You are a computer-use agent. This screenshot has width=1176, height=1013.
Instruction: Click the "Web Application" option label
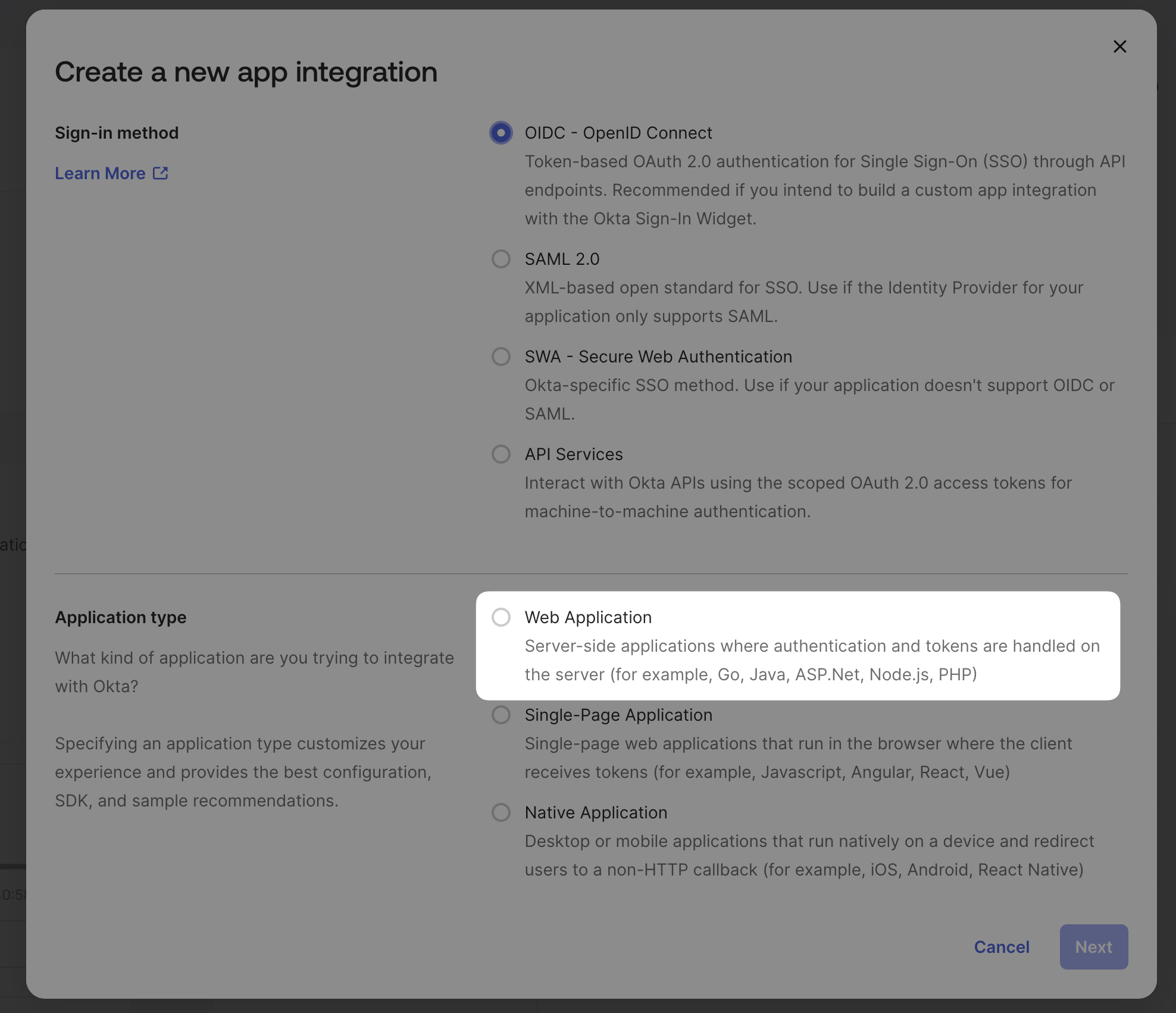588,617
